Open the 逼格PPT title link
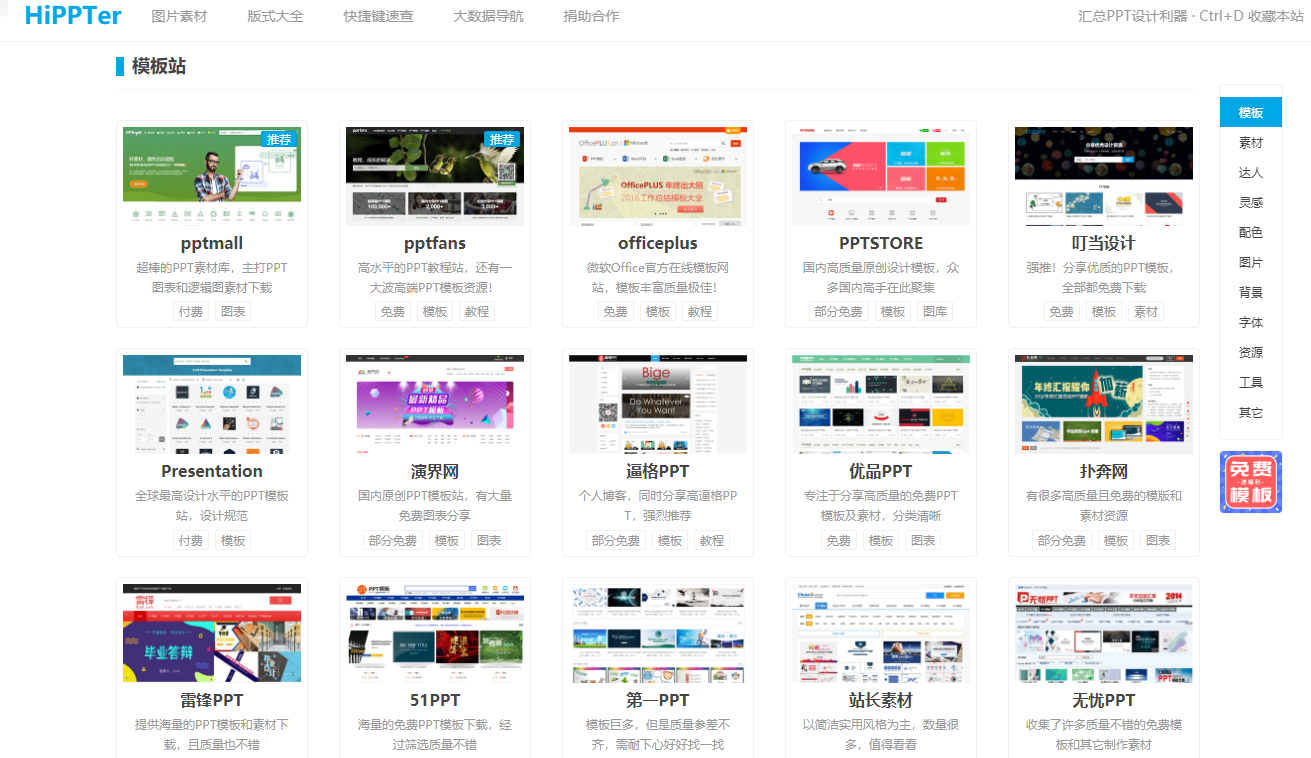Viewport: 1311px width, 758px height. coord(658,471)
